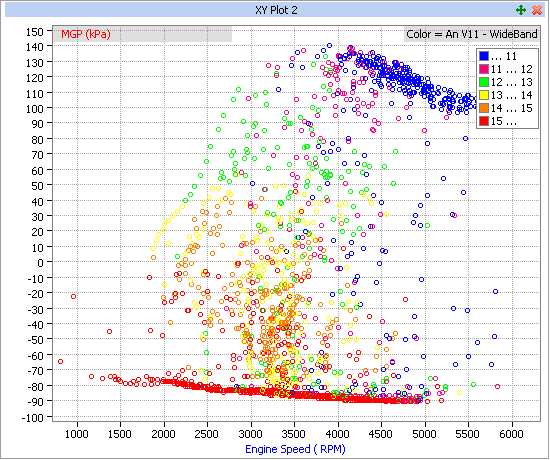Close XY Plot 2 with red X

click(x=537, y=10)
